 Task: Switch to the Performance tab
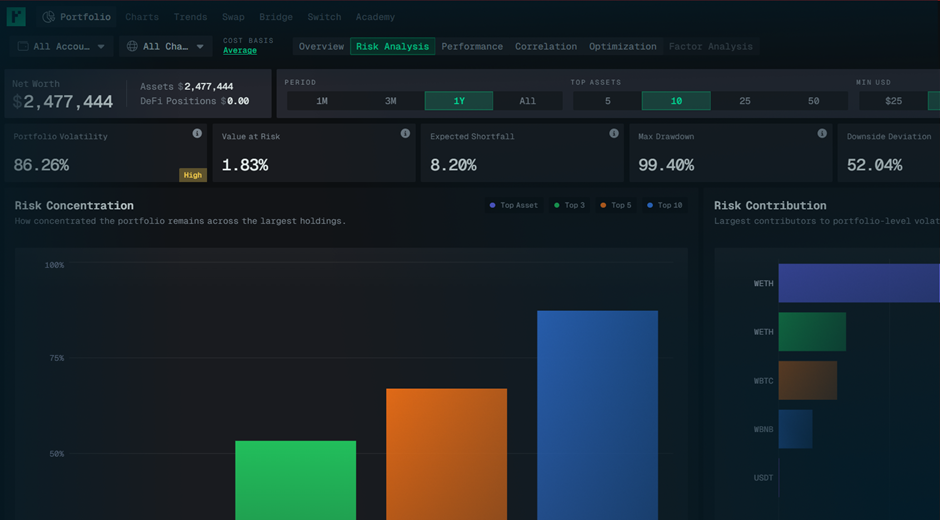tap(472, 46)
